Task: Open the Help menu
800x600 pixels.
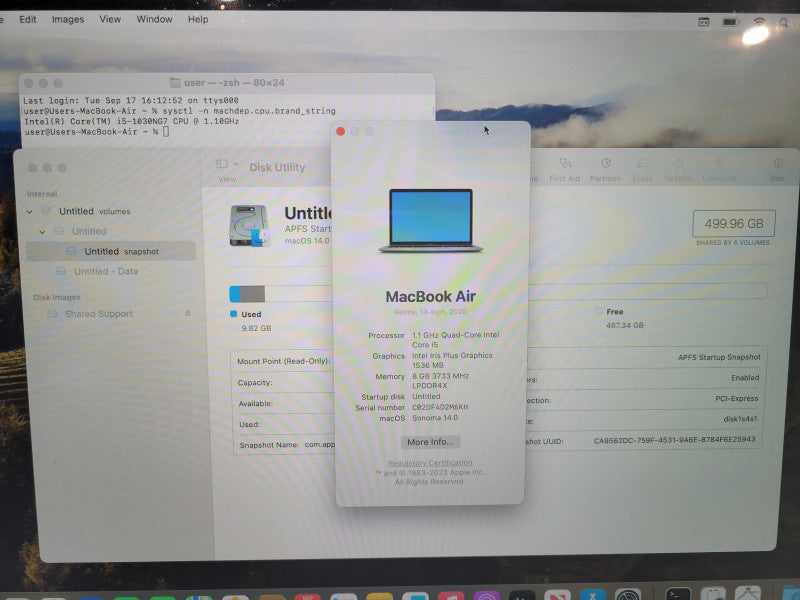Action: [x=198, y=19]
